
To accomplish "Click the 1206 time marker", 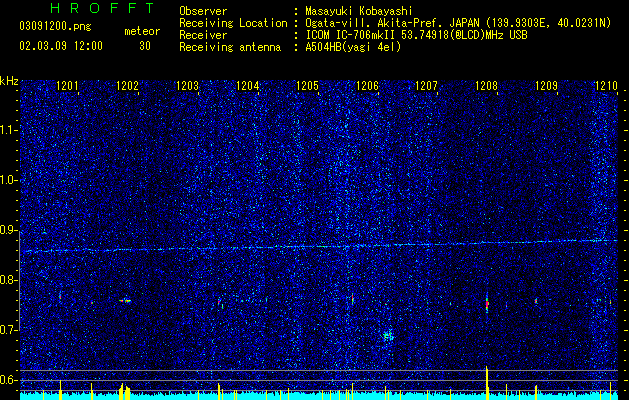I will point(367,85).
